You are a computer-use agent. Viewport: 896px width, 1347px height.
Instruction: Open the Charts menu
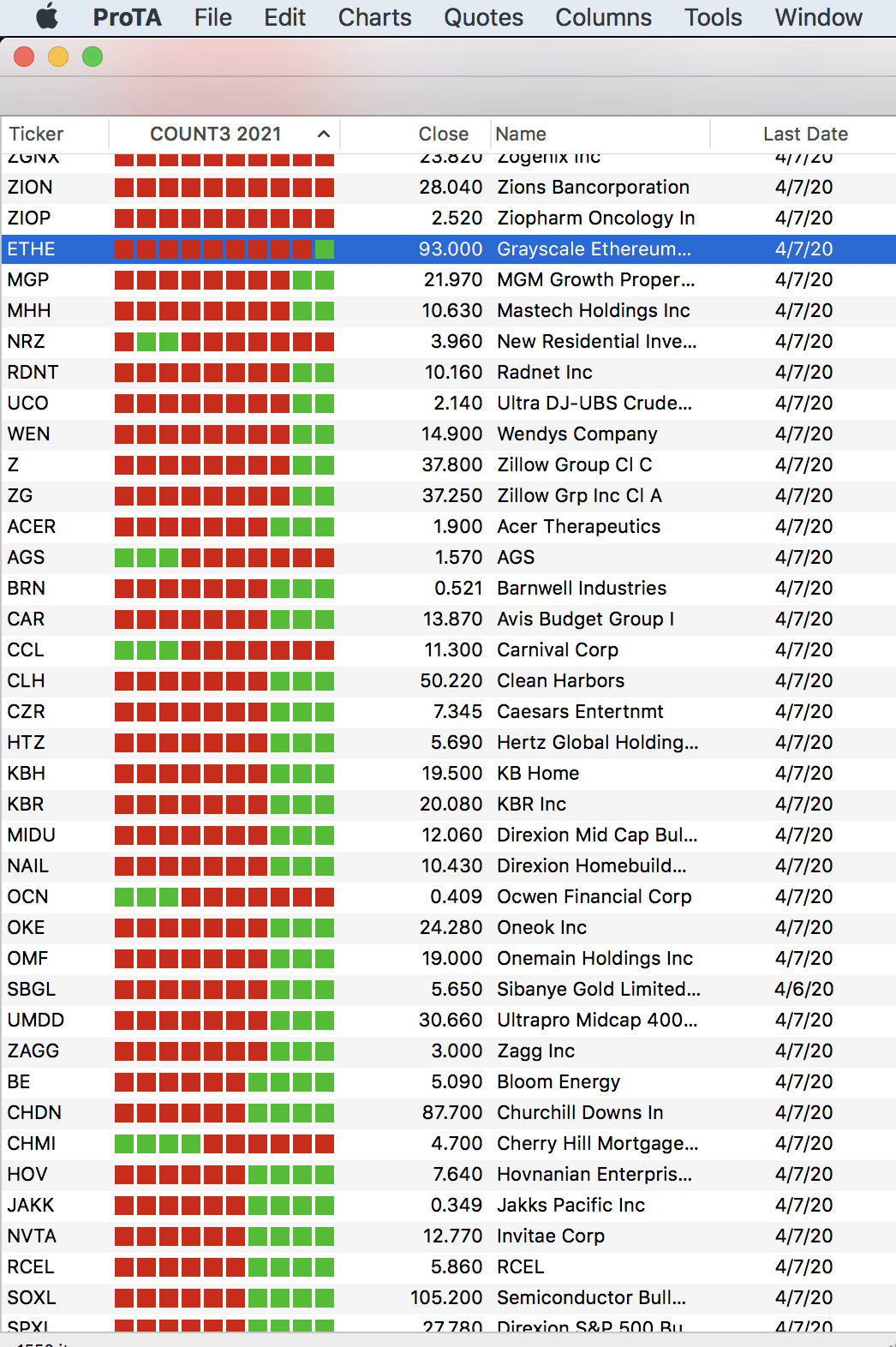click(374, 17)
